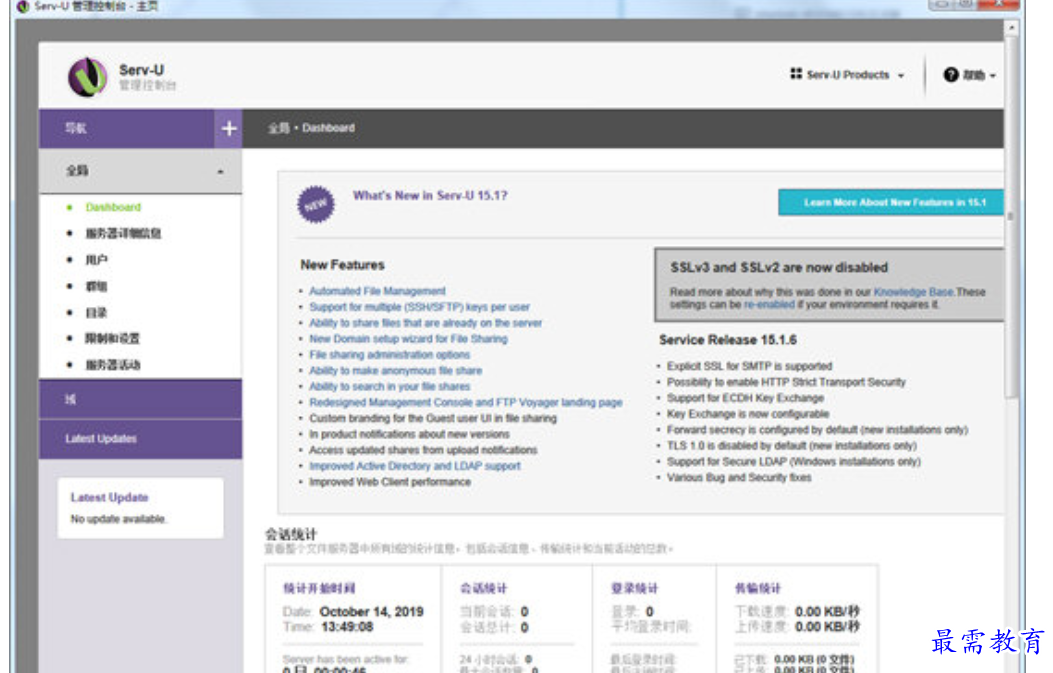The height and width of the screenshot is (673, 1053).
Task: Click No update available text
Action: [118, 519]
